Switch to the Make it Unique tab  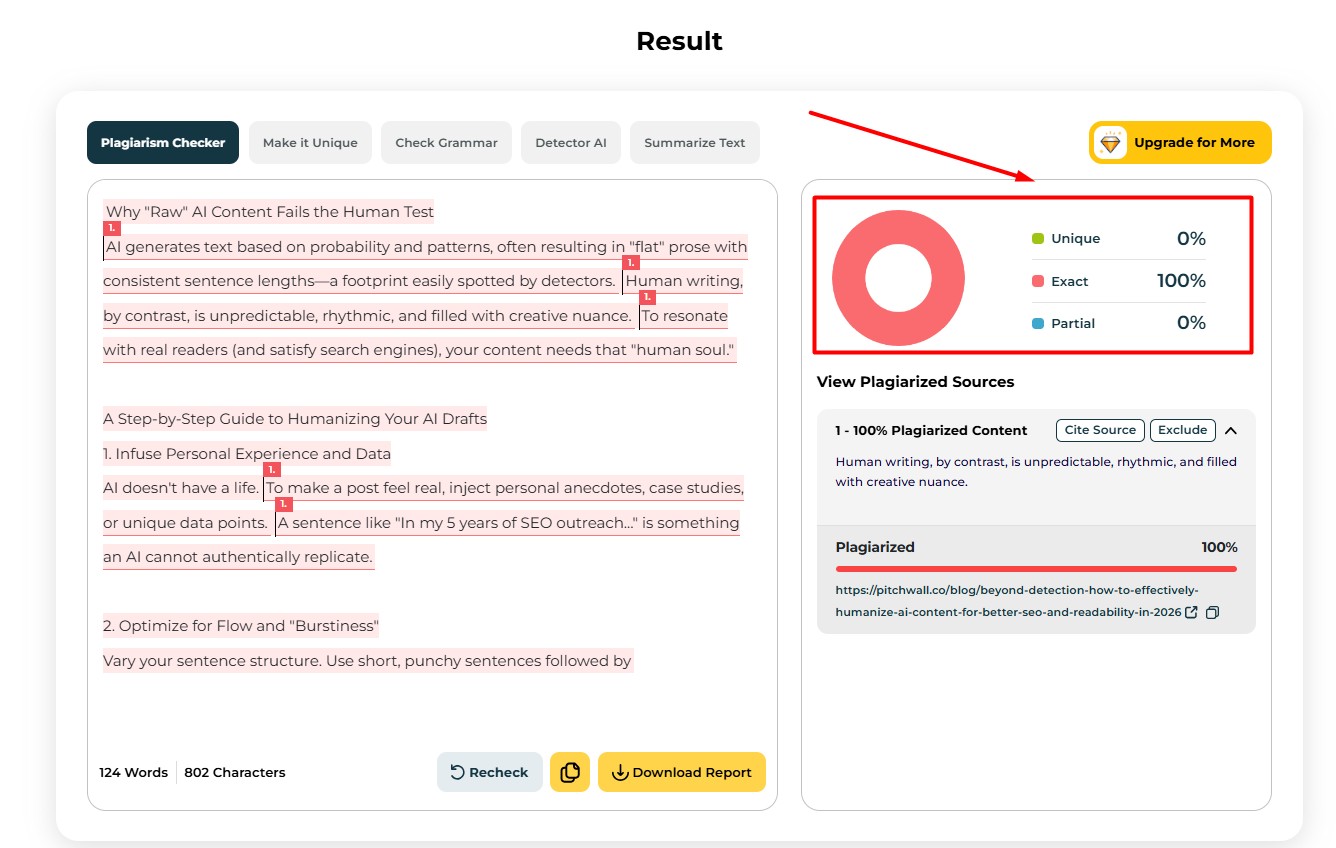310,143
